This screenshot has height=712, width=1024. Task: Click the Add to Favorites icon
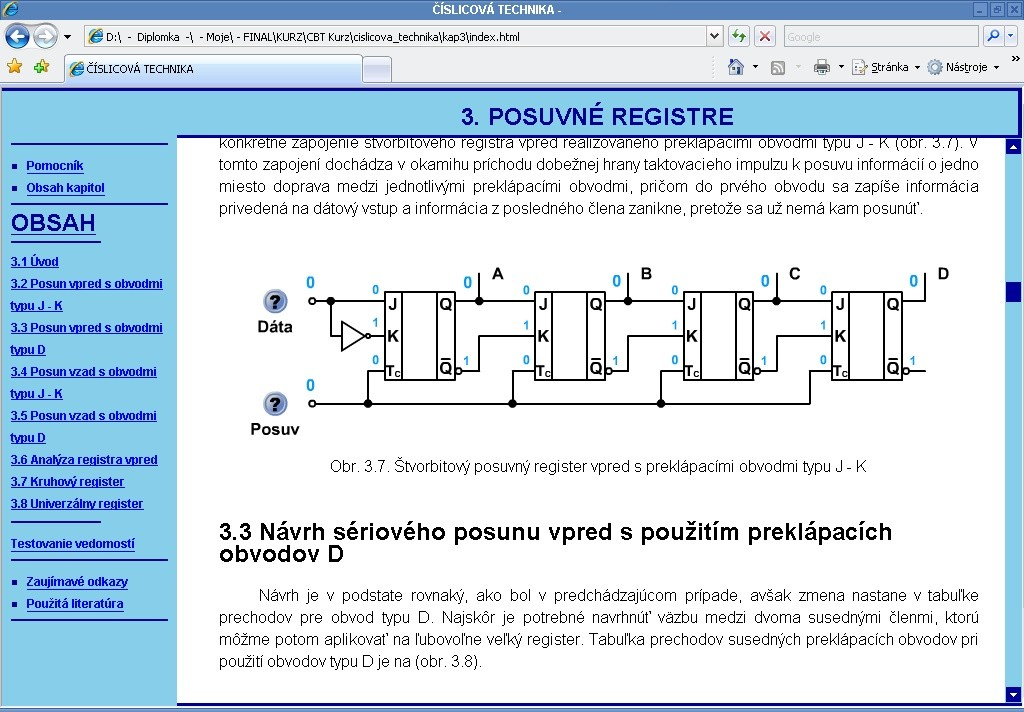click(x=41, y=67)
